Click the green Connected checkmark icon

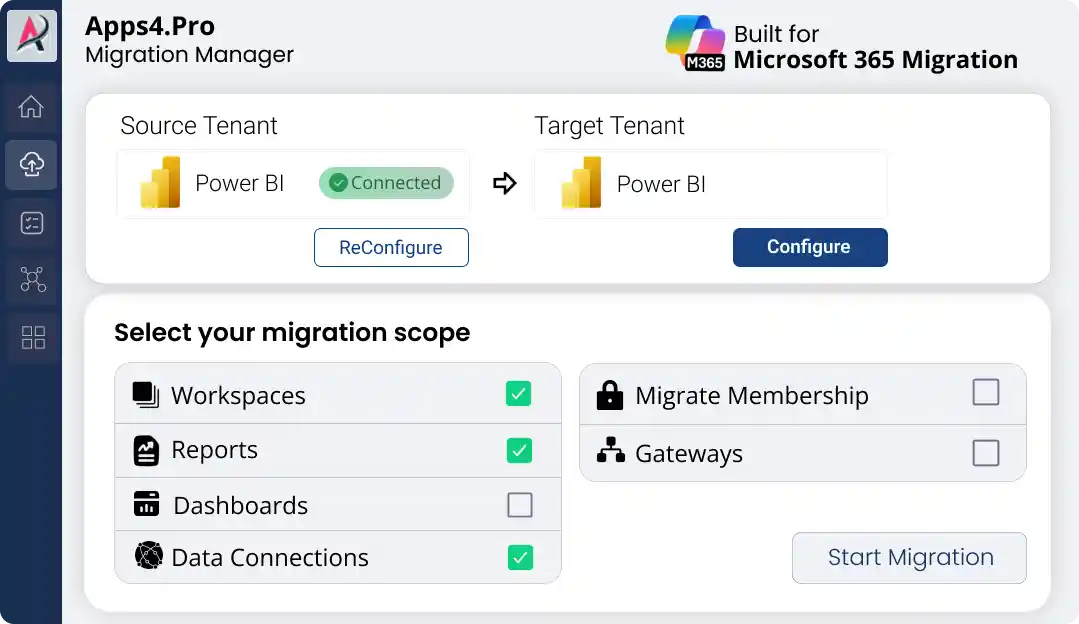(338, 183)
